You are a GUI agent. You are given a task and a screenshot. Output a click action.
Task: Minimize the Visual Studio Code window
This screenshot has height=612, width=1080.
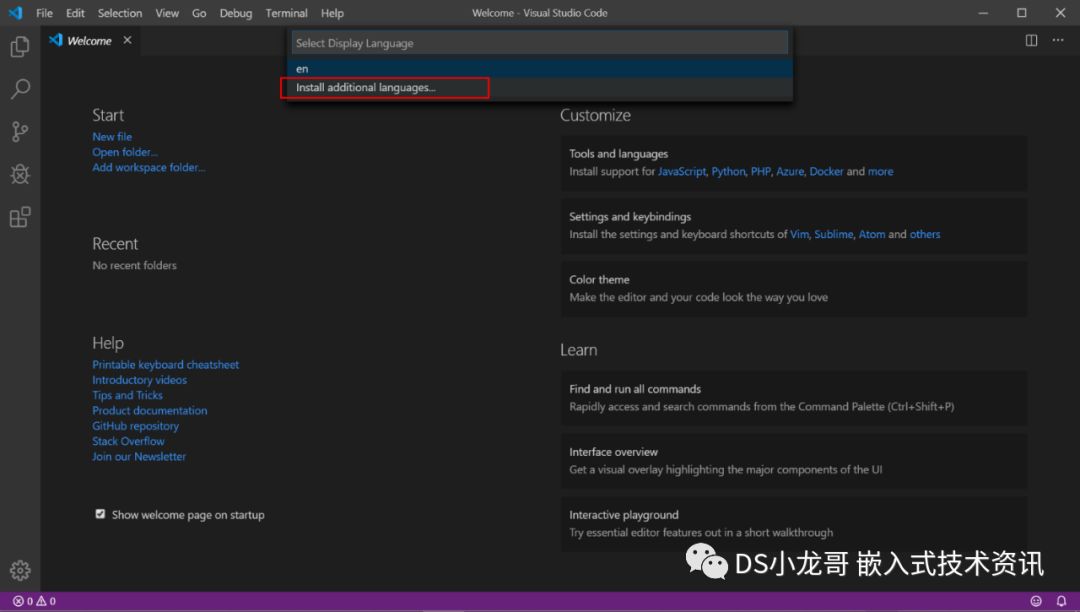tap(983, 13)
